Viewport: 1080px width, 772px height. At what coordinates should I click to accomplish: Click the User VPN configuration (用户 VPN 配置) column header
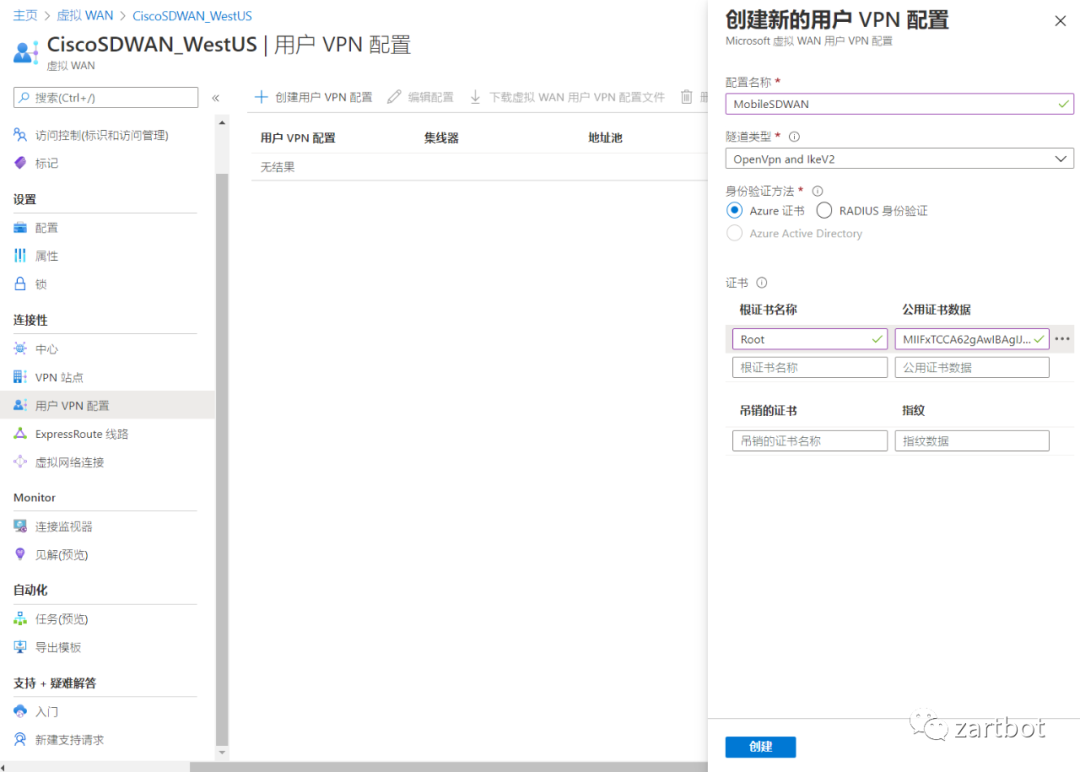[x=298, y=138]
